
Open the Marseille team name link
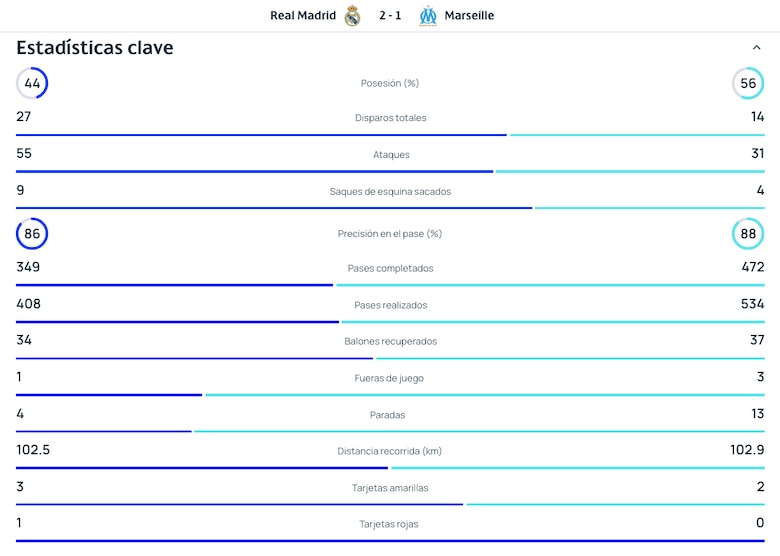click(x=470, y=15)
